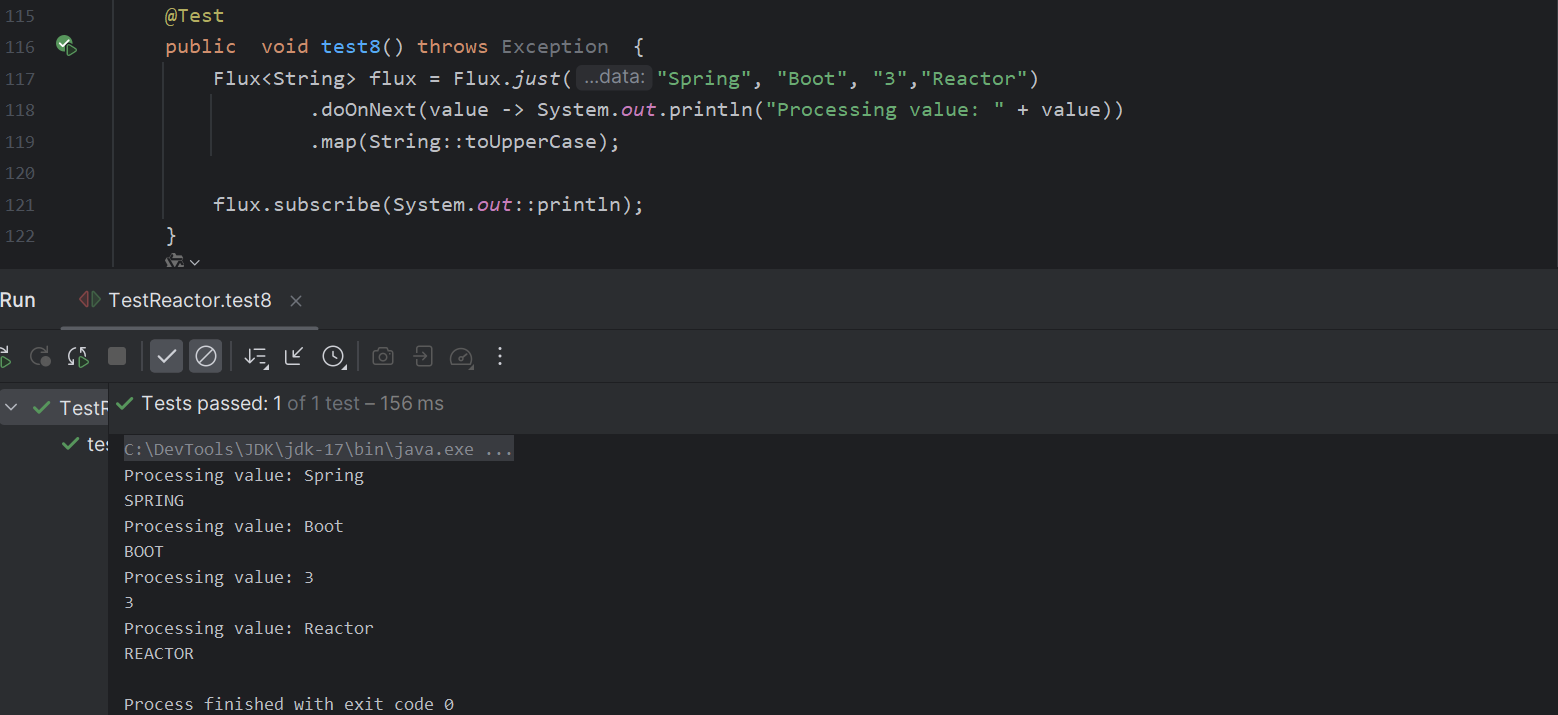
Task: Click the '...data:' parameter hint
Action: coord(614,78)
